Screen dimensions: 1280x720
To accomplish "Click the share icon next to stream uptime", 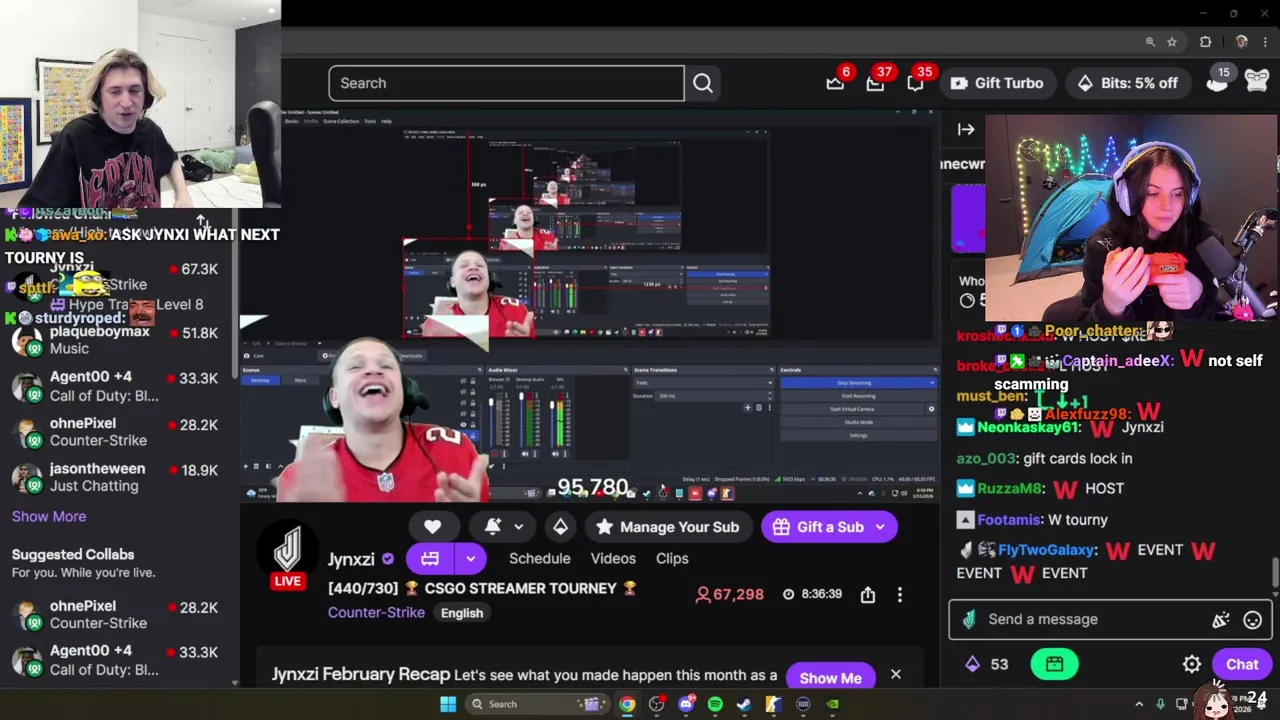I will pyautogui.click(x=868, y=594).
